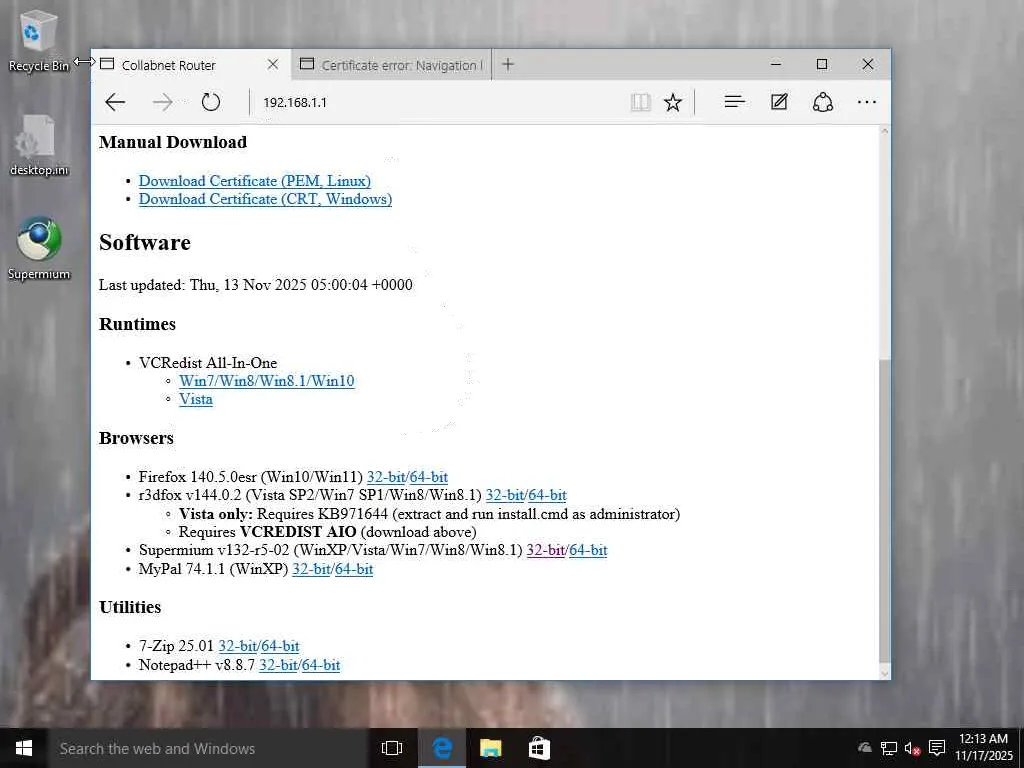Select the desktop.ini file icon
Screen dimensions: 1024x768
39,145
